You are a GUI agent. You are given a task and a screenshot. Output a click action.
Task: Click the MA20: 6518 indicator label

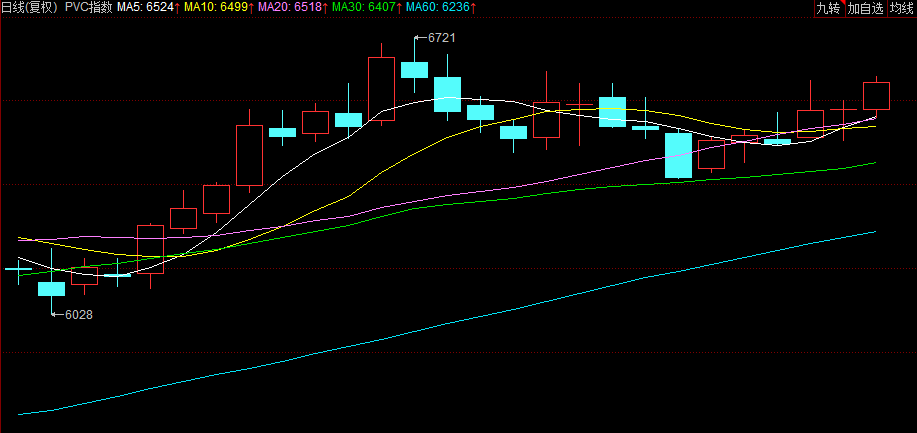coord(292,8)
